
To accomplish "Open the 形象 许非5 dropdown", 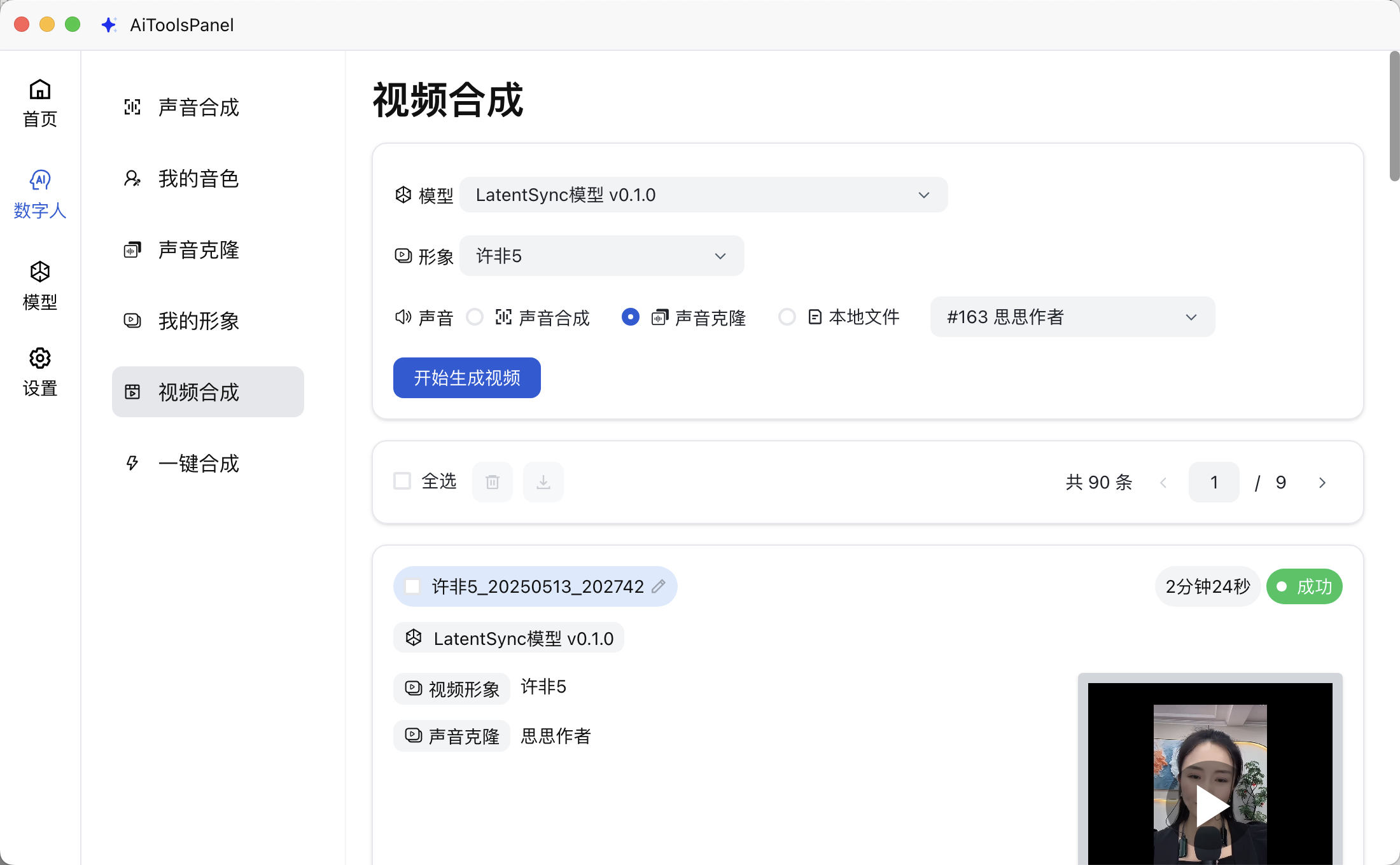I will 601,256.
